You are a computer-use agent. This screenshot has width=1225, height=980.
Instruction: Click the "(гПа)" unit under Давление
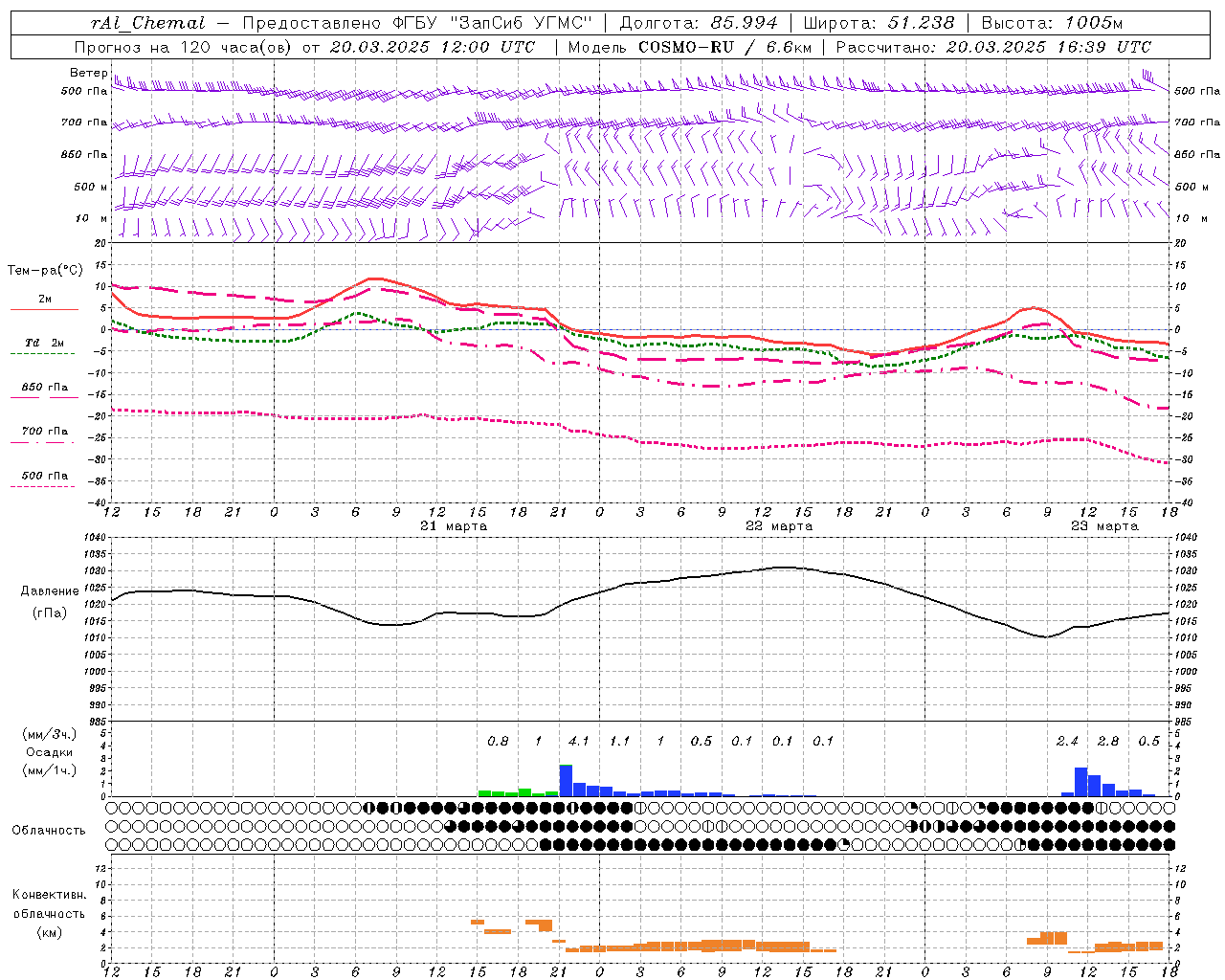50,613
